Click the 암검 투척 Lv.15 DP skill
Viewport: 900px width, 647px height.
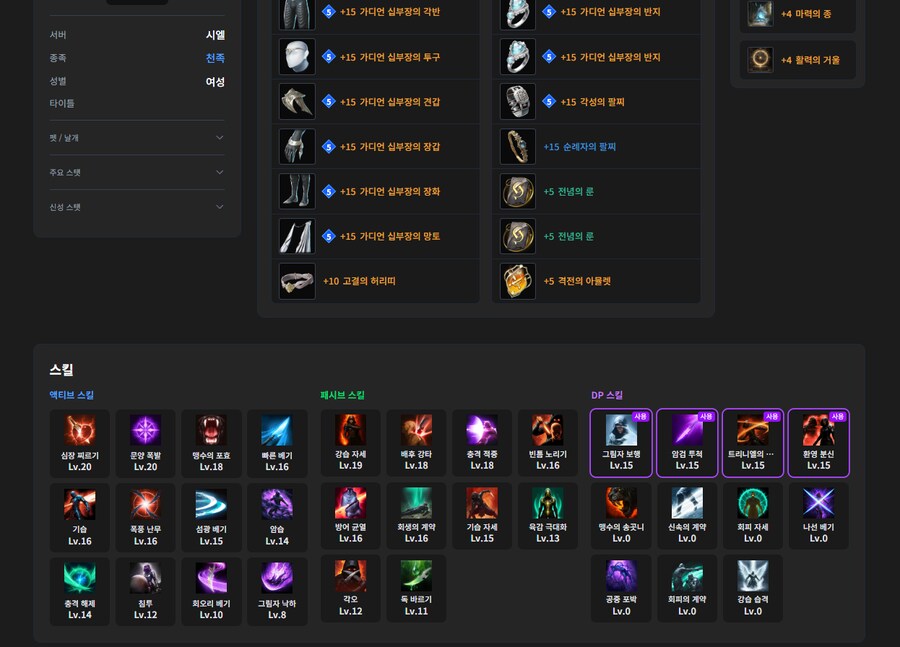(687, 443)
